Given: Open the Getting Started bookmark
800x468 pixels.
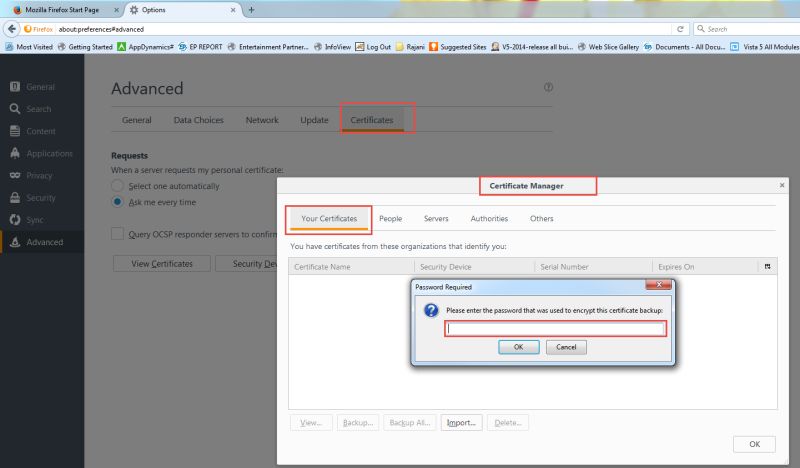Looking at the screenshot, I should pyautogui.click(x=85, y=47).
